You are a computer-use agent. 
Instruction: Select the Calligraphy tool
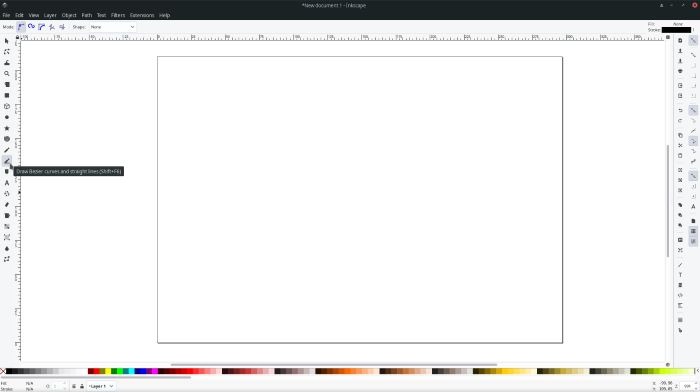[x=7, y=172]
